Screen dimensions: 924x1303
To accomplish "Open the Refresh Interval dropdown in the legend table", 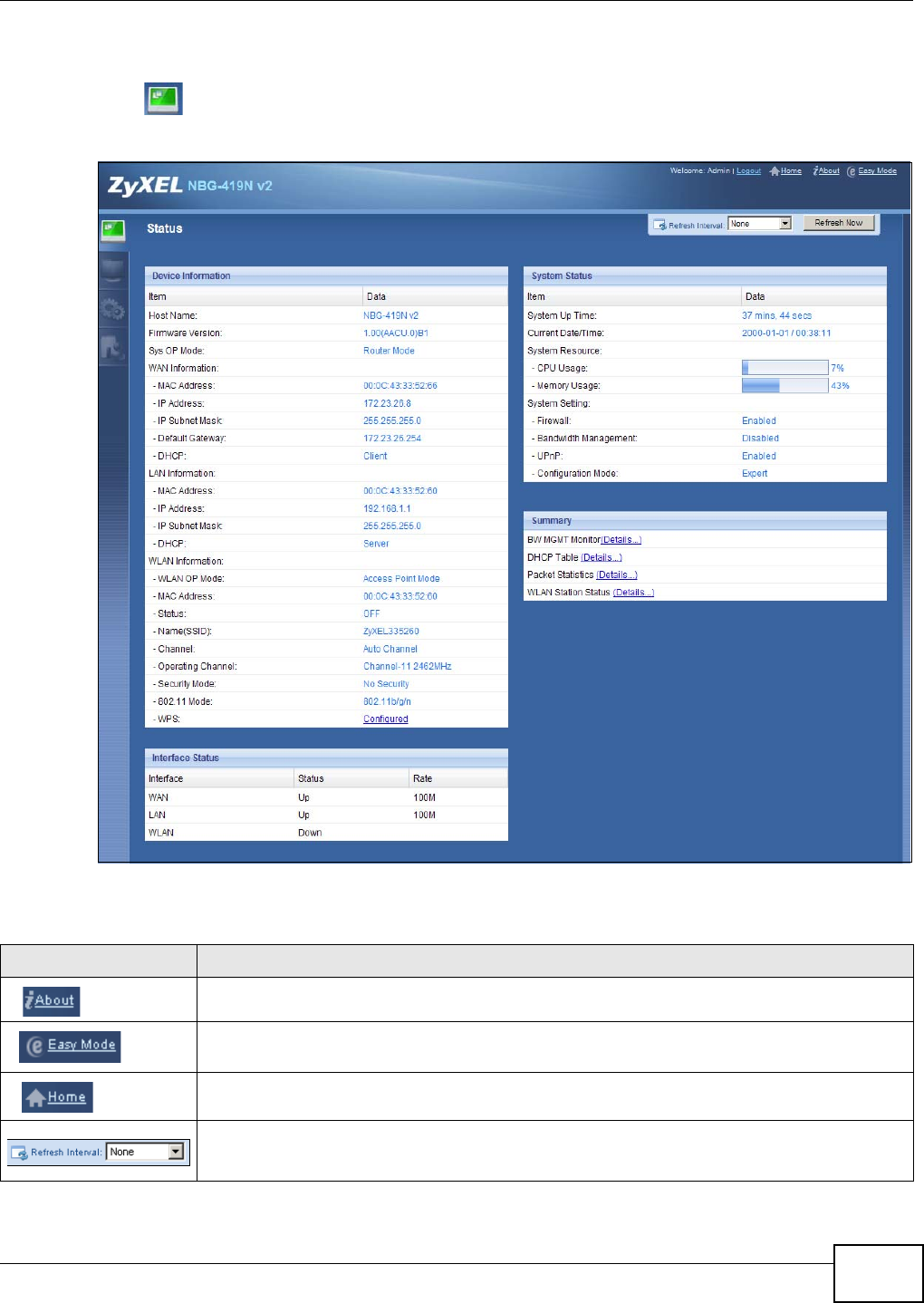I will click(146, 1152).
